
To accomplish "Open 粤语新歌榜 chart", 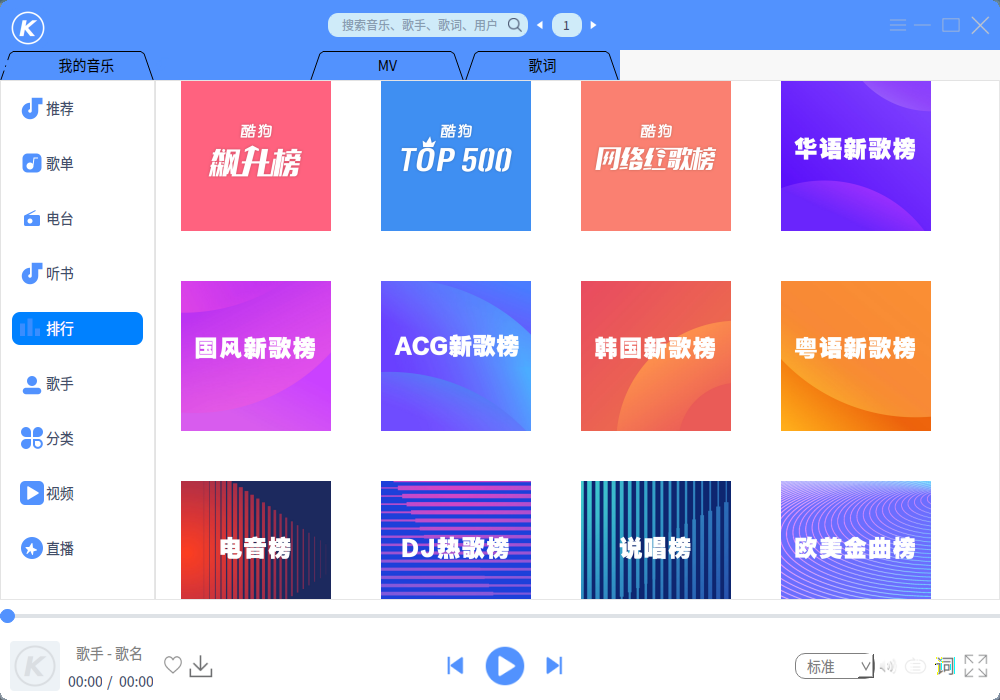I will (856, 356).
